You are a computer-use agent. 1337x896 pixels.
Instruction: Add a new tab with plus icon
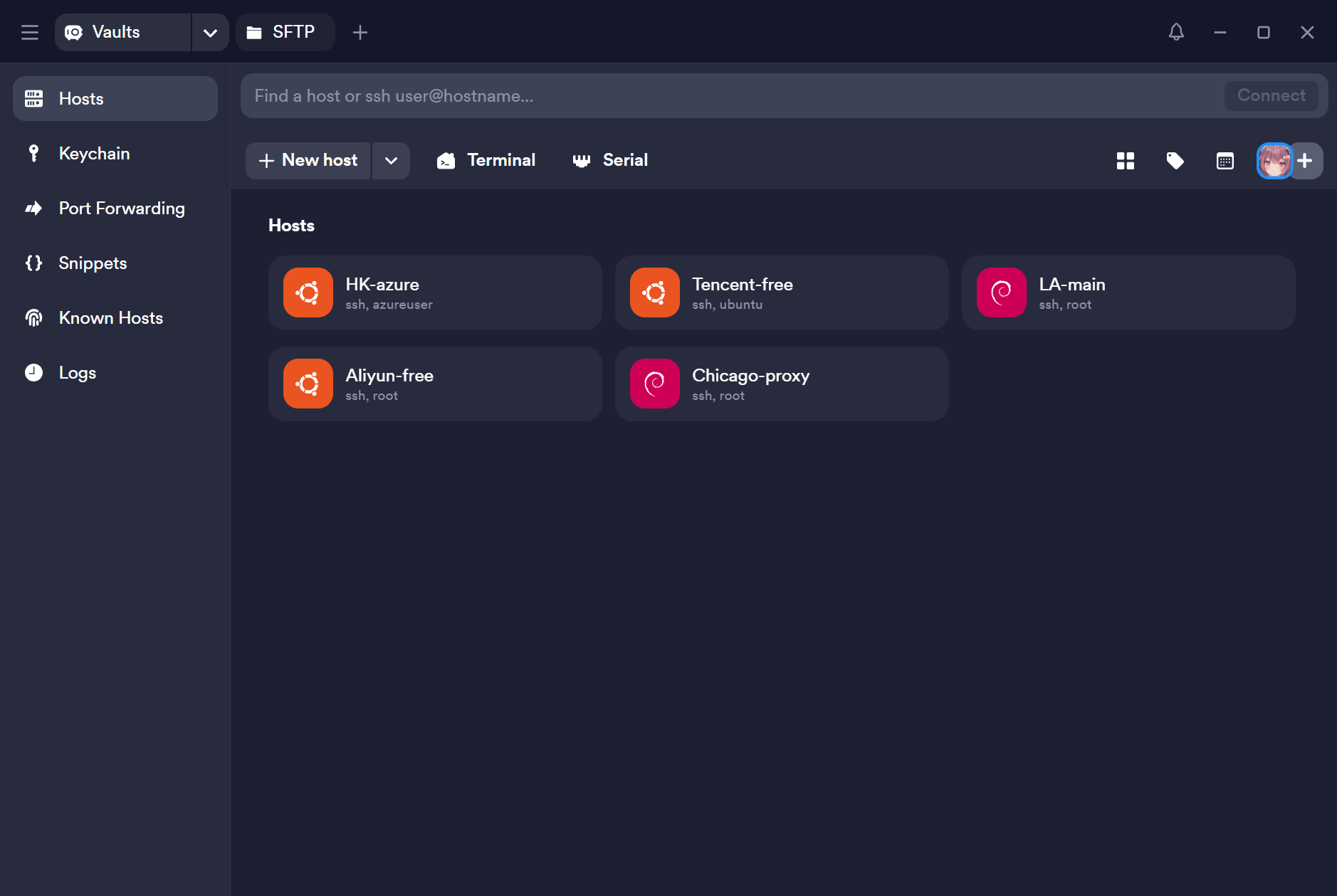tap(360, 32)
